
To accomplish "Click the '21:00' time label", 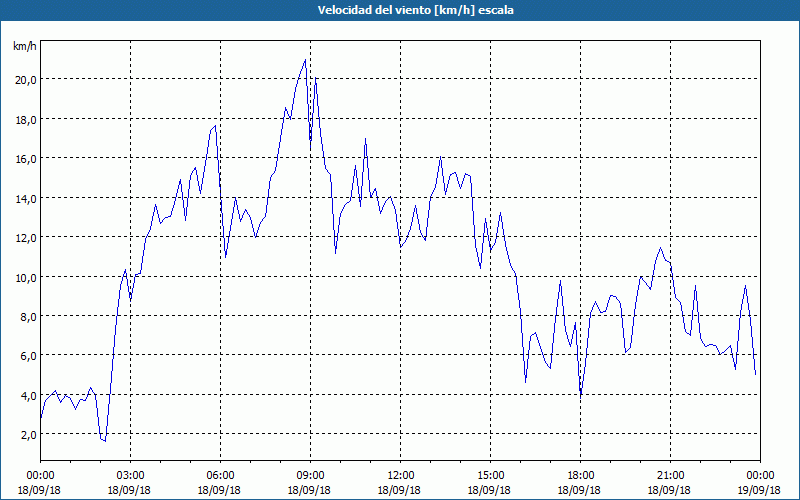I will (x=669, y=476).
